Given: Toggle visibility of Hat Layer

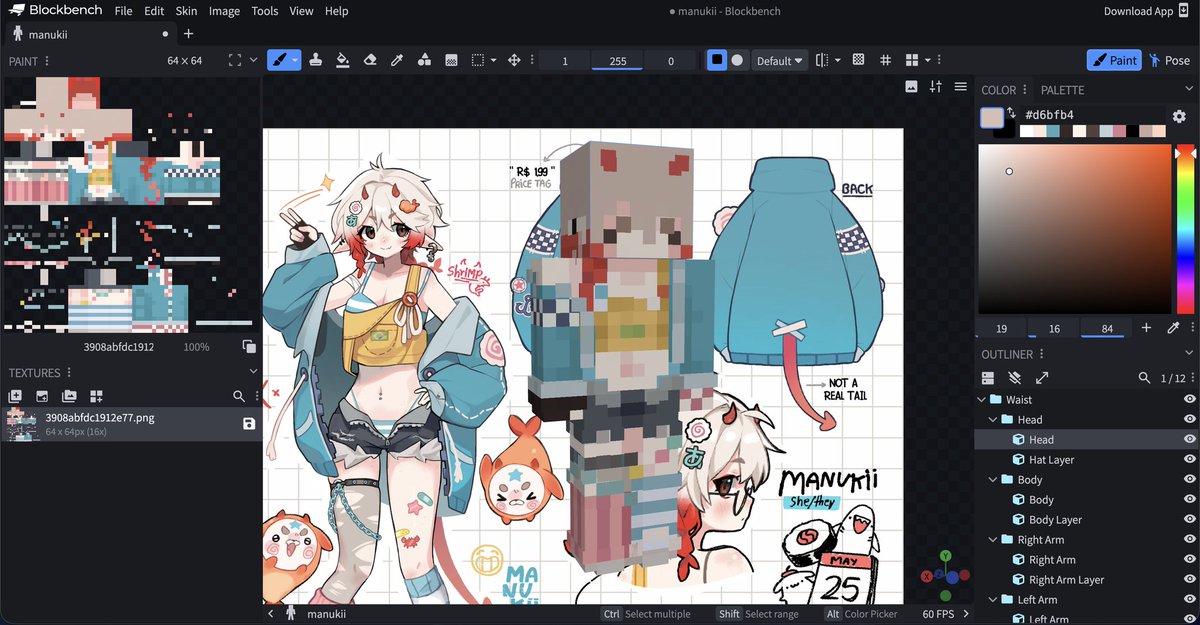Looking at the screenshot, I should coord(1190,459).
